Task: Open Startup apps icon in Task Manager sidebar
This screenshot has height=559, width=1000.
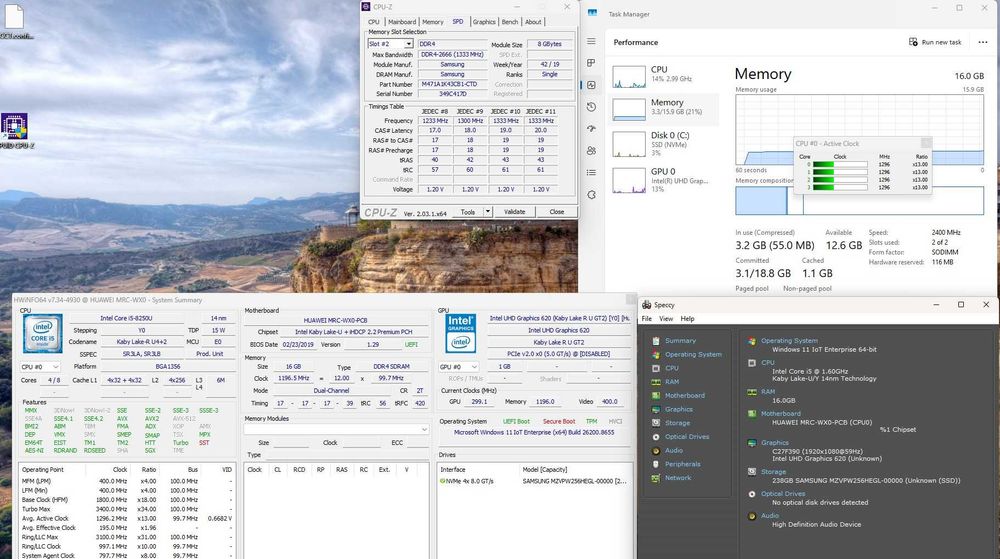Action: [591, 129]
